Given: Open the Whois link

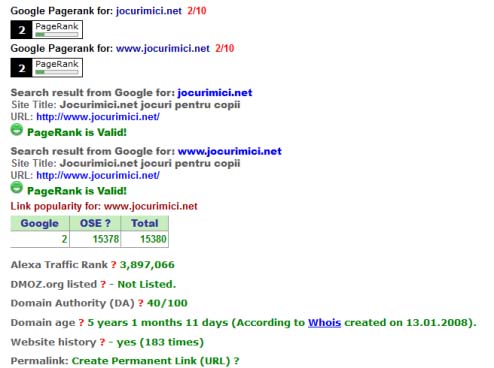Looking at the screenshot, I should coord(324,323).
